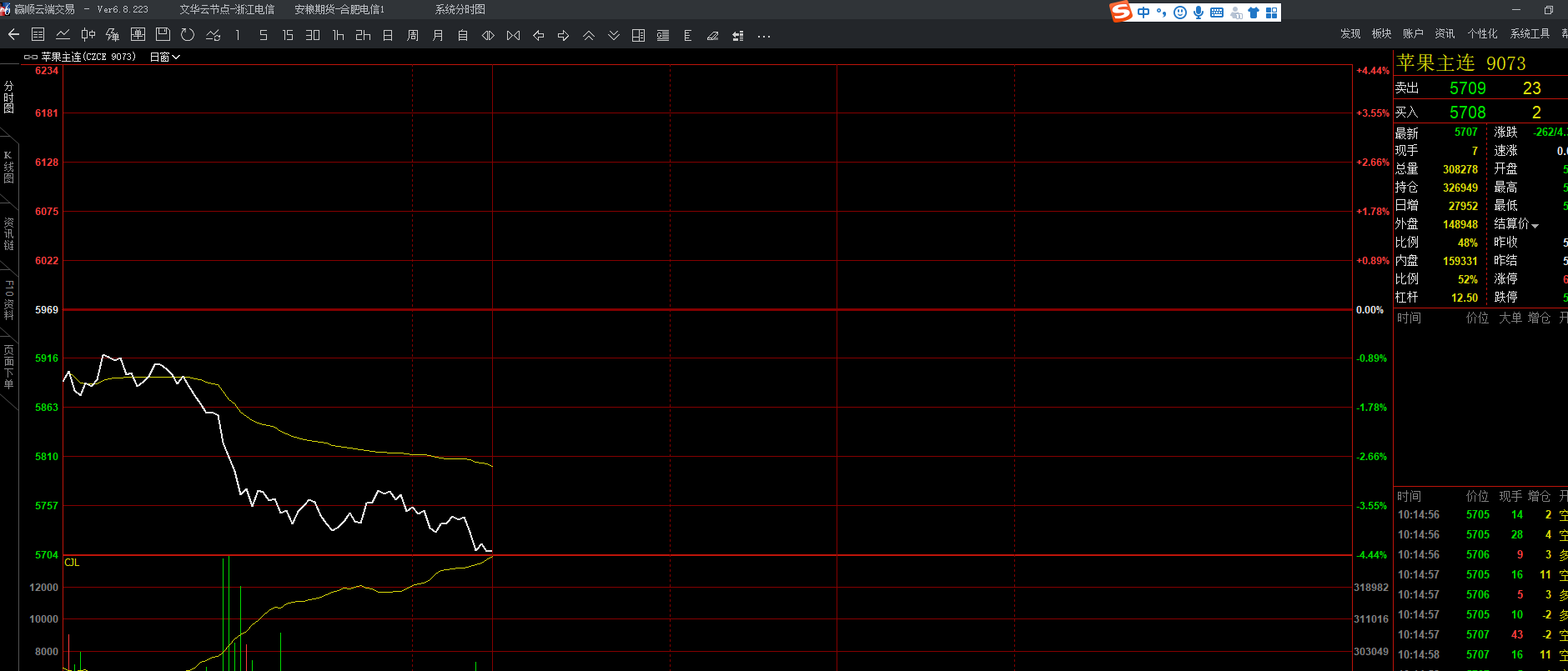Open the Sogou skin shirt icon

1254,13
